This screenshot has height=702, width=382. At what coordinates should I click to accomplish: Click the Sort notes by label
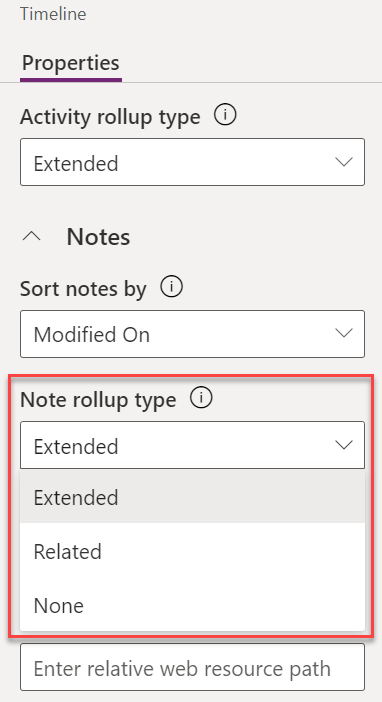(83, 289)
